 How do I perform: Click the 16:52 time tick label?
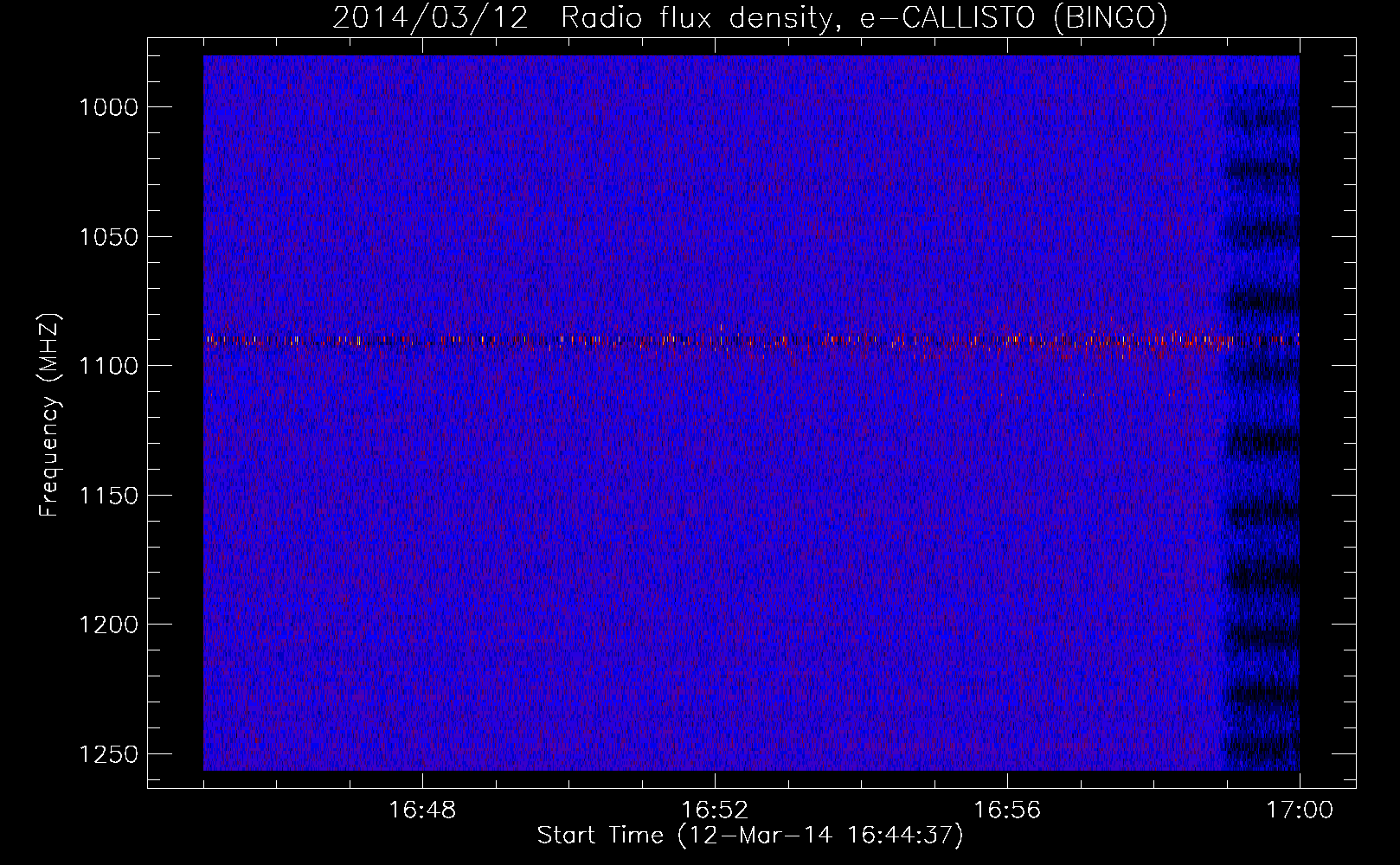tap(715, 811)
